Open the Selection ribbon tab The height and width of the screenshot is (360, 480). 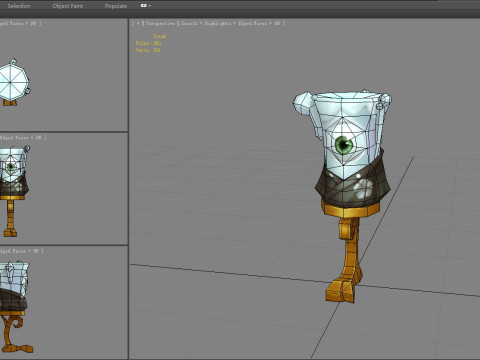[19, 6]
